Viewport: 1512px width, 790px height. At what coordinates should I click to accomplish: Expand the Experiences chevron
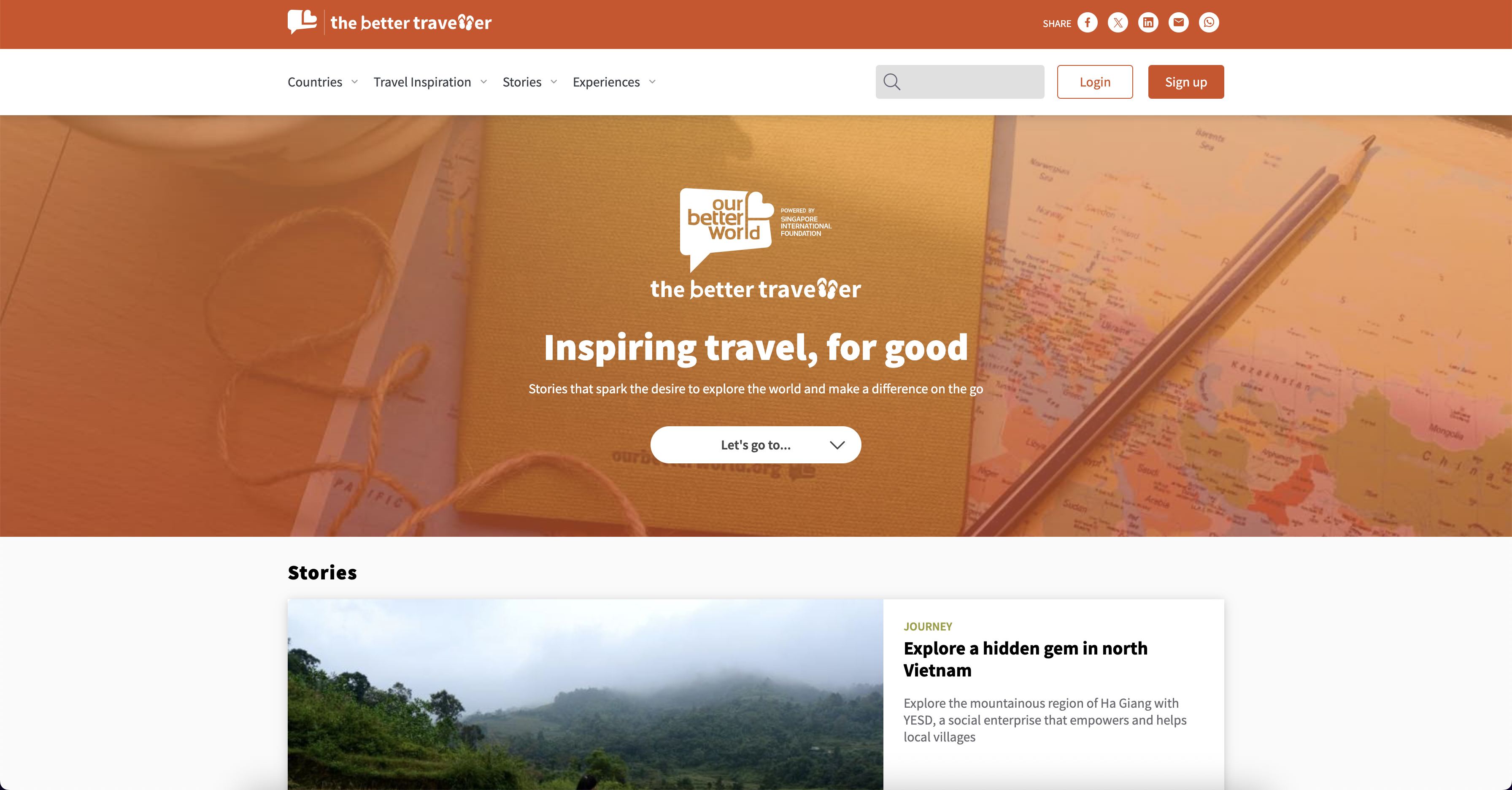pyautogui.click(x=652, y=82)
